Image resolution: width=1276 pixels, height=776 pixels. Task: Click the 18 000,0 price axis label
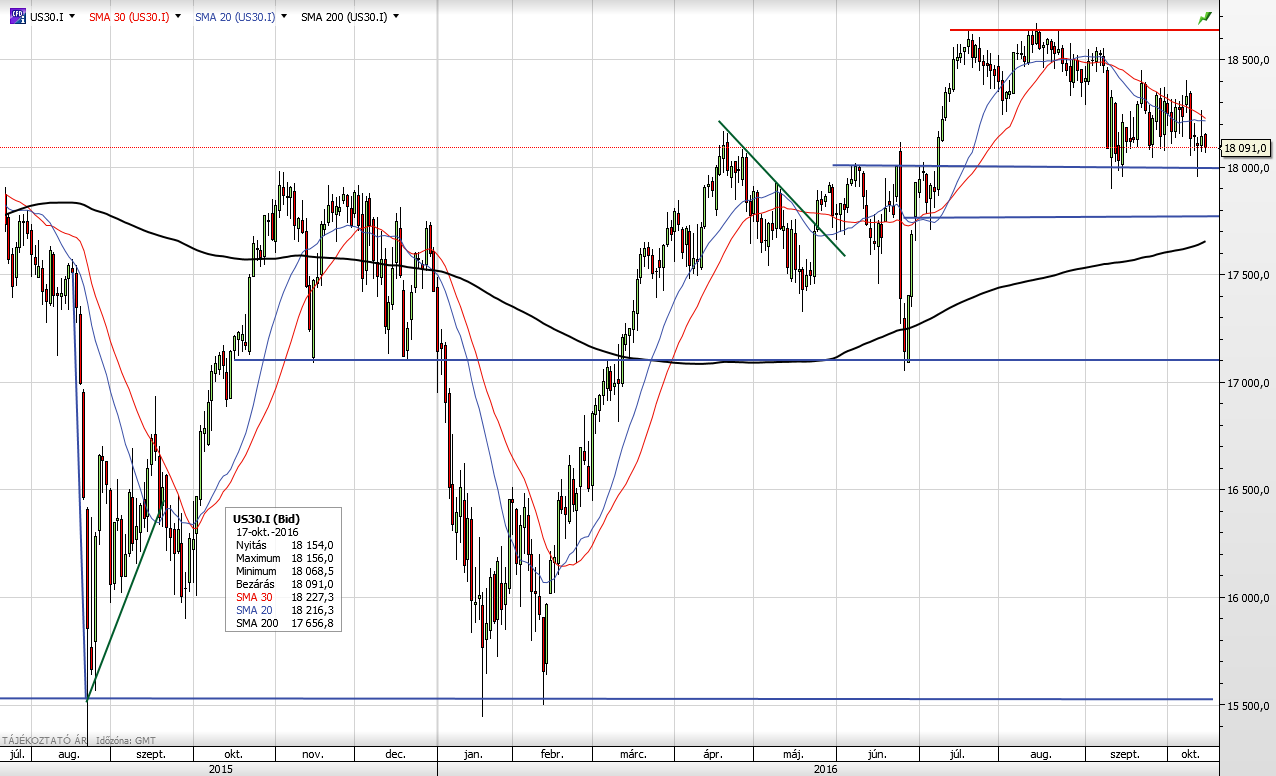pyautogui.click(x=1248, y=168)
